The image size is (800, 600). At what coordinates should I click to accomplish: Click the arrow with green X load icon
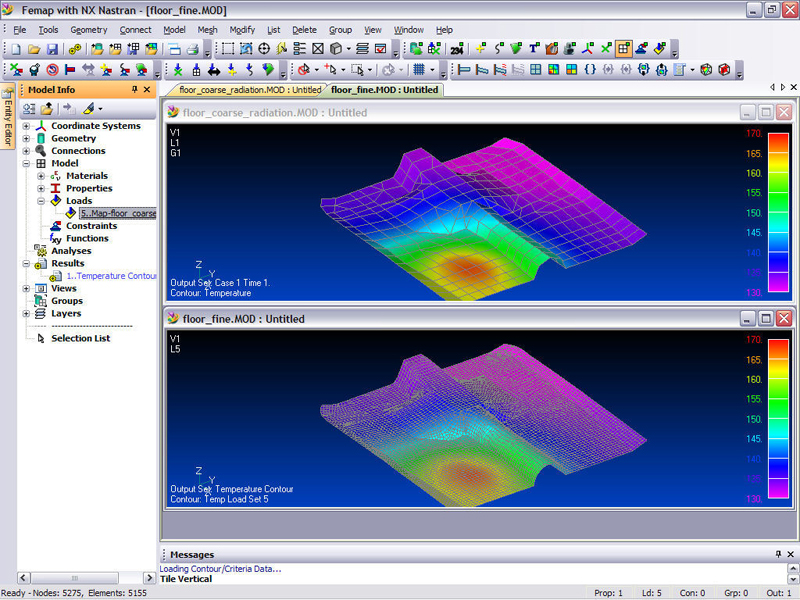tap(178, 70)
